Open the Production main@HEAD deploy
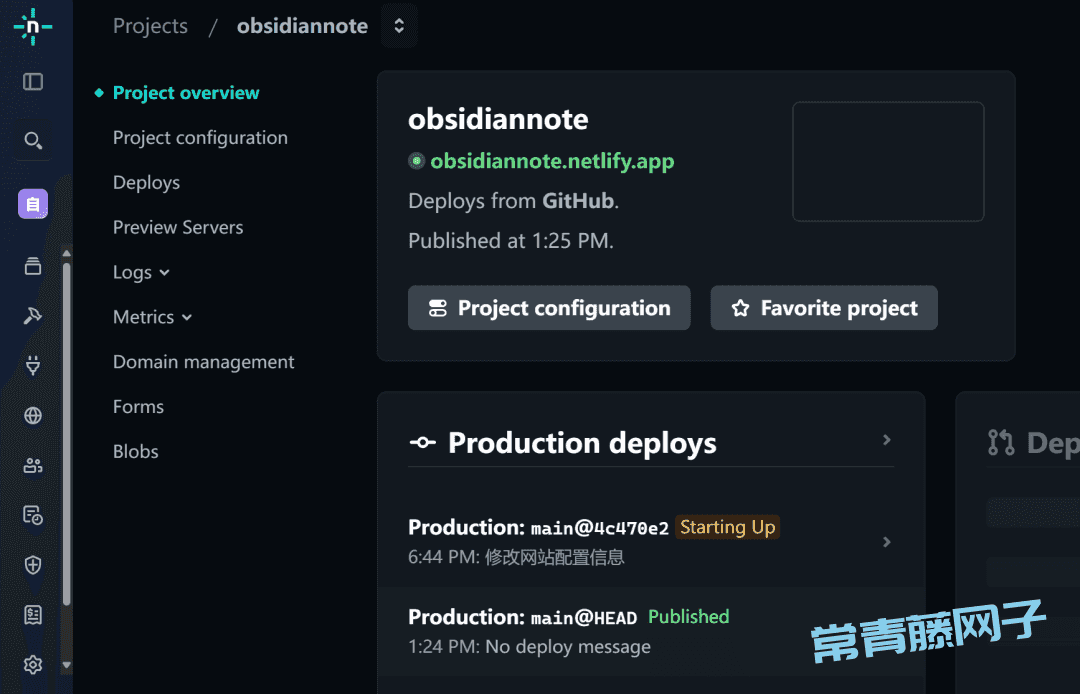 click(x=651, y=631)
